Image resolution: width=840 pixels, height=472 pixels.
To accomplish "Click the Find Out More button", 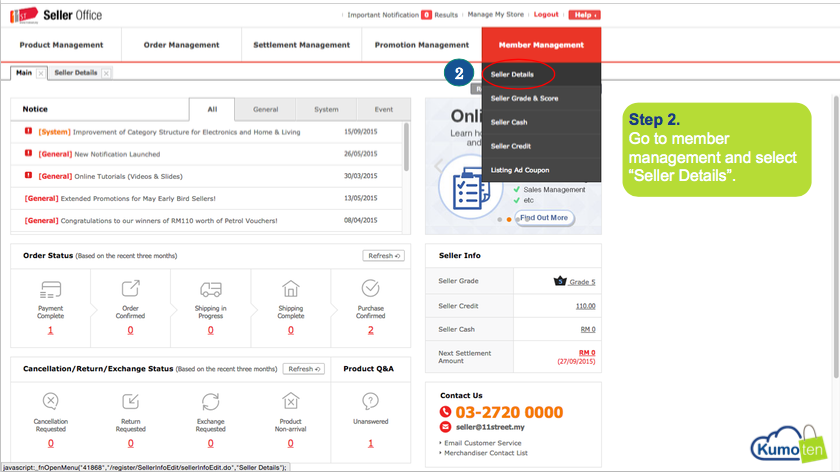I will point(544,218).
